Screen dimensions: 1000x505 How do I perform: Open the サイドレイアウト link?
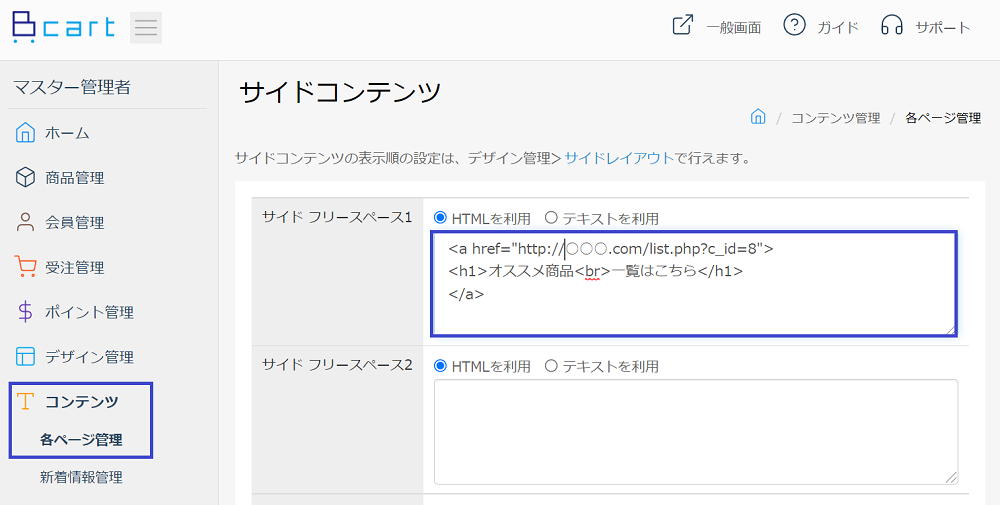(619, 158)
